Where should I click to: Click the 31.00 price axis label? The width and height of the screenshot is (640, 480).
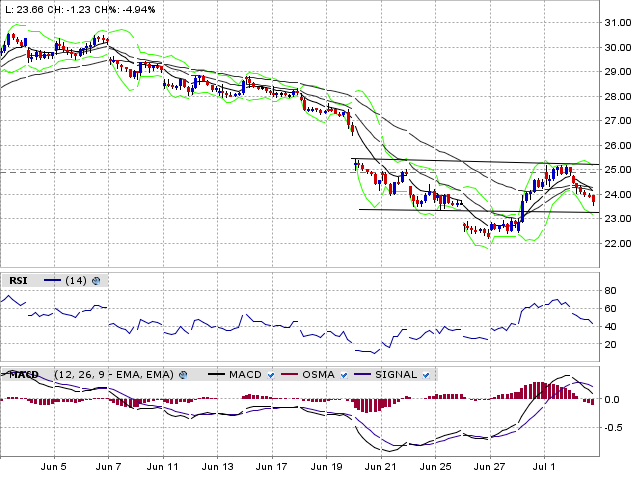(617, 23)
